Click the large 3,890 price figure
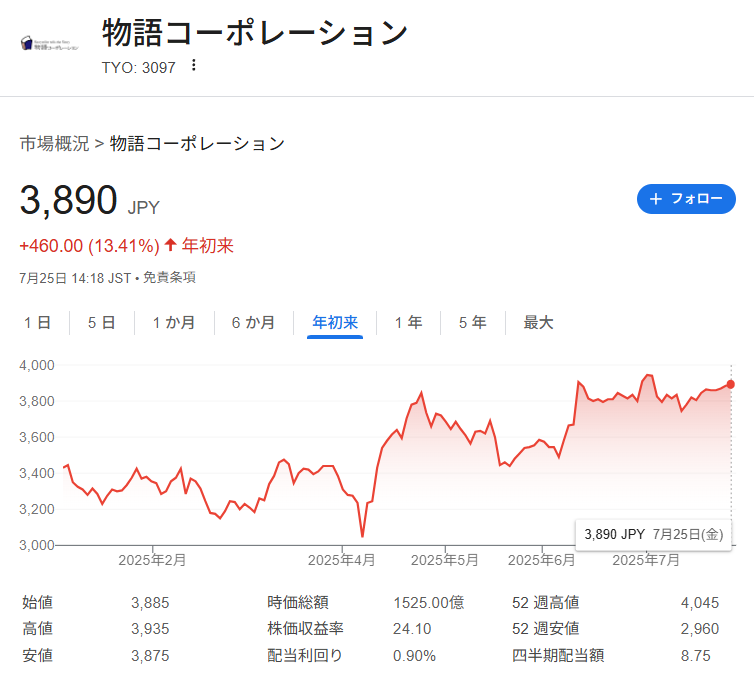This screenshot has width=754, height=682. (68, 200)
